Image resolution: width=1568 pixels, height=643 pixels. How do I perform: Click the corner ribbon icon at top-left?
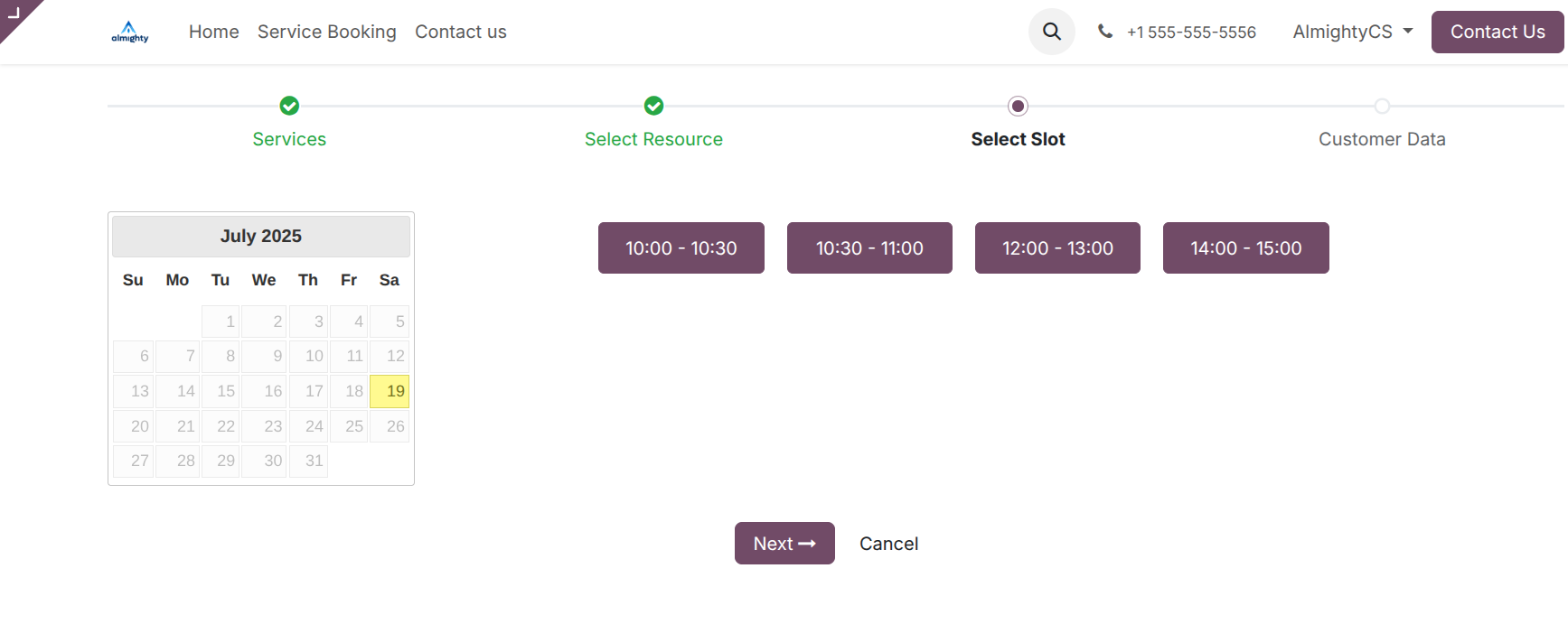coord(14,12)
